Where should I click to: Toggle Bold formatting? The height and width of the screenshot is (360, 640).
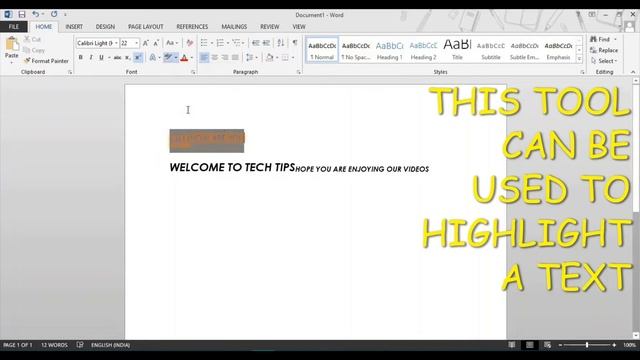coord(80,58)
